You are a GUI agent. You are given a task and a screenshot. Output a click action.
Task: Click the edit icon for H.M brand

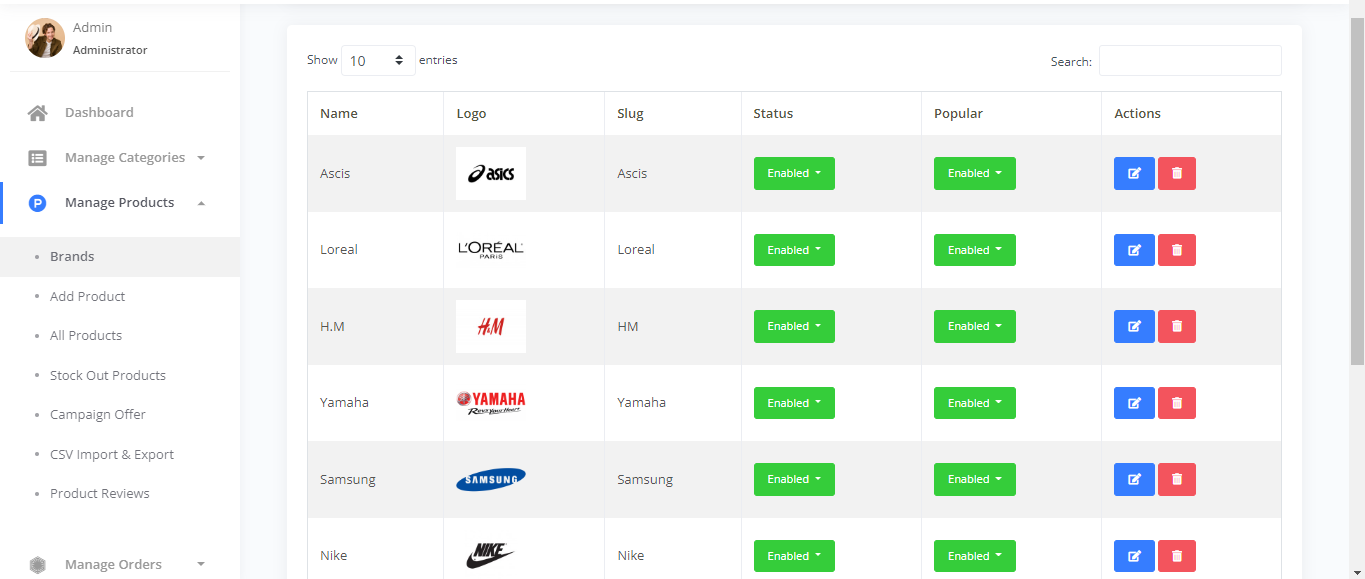click(x=1134, y=326)
